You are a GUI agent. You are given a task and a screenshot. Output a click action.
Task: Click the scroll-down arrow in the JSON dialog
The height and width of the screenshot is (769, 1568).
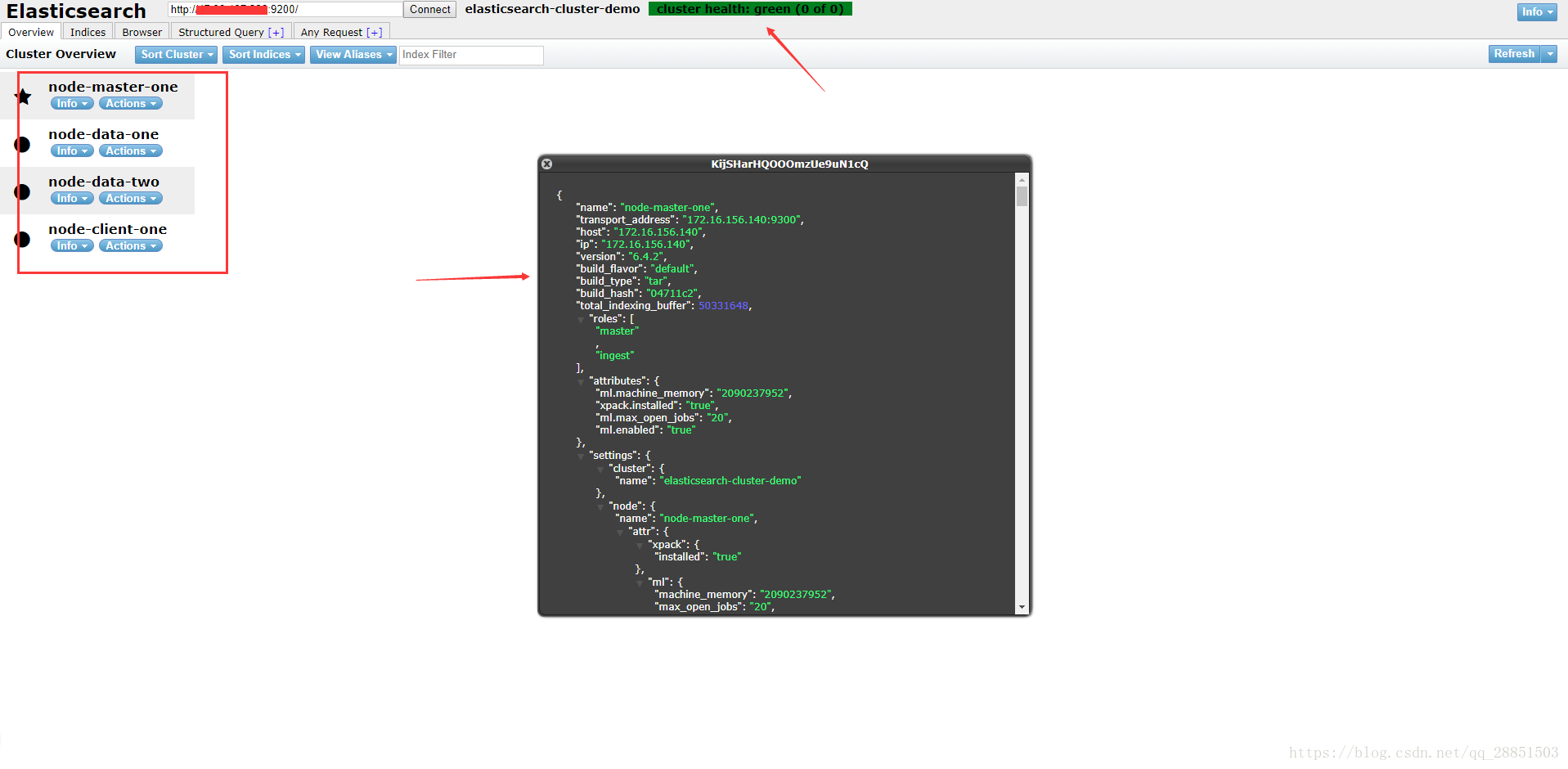[x=1022, y=607]
